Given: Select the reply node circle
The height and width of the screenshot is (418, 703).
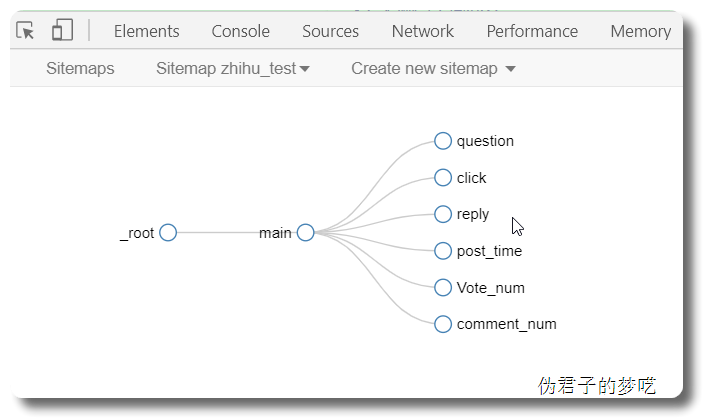Looking at the screenshot, I should (x=443, y=214).
